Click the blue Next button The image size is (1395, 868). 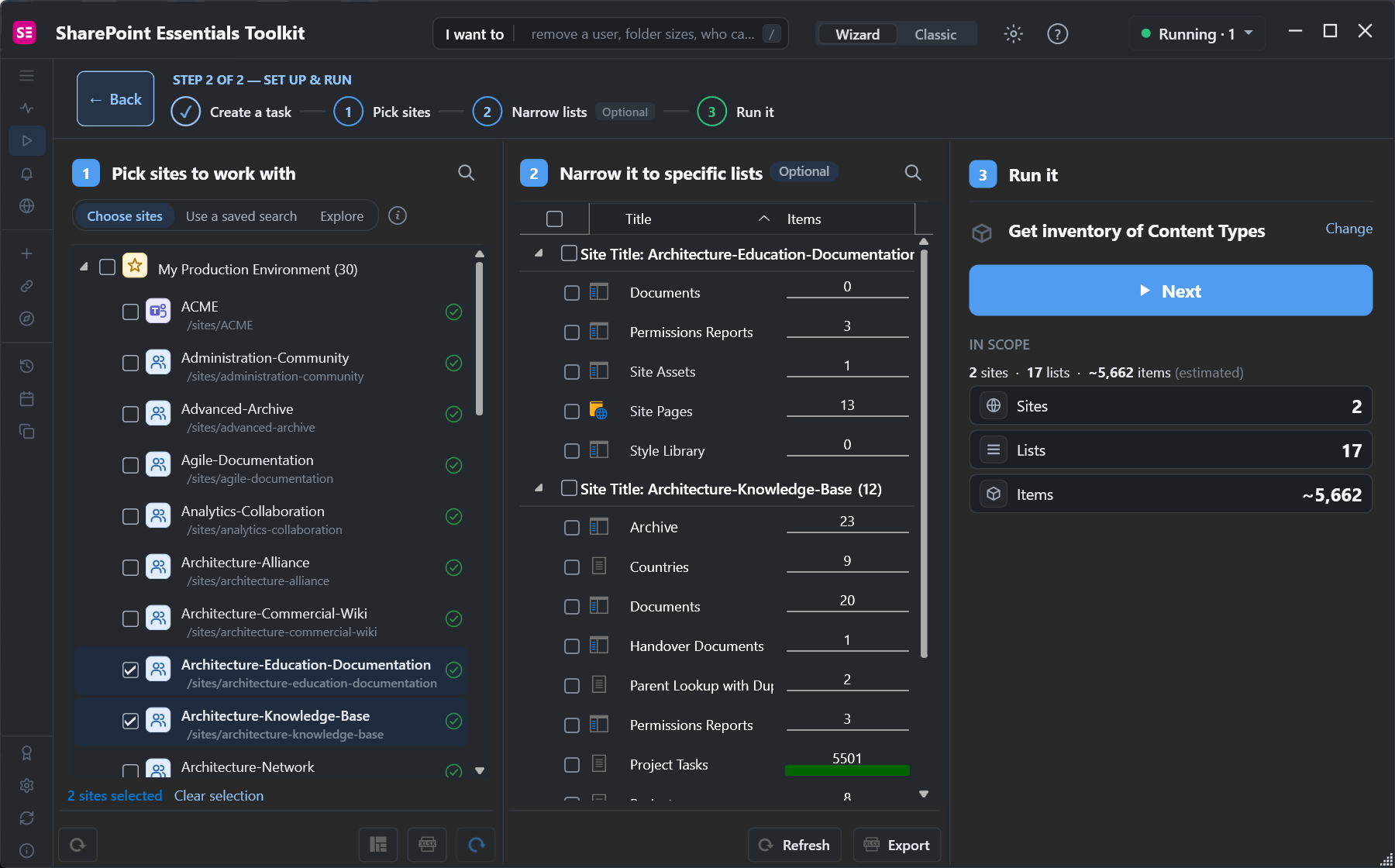pyautogui.click(x=1170, y=291)
